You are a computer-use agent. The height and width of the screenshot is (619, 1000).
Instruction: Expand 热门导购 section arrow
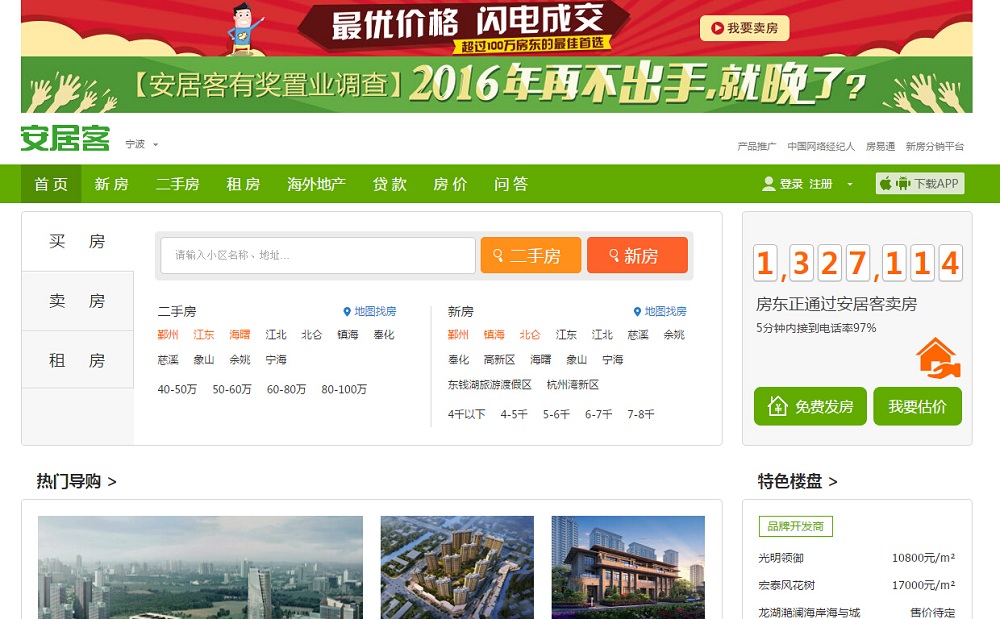[112, 482]
